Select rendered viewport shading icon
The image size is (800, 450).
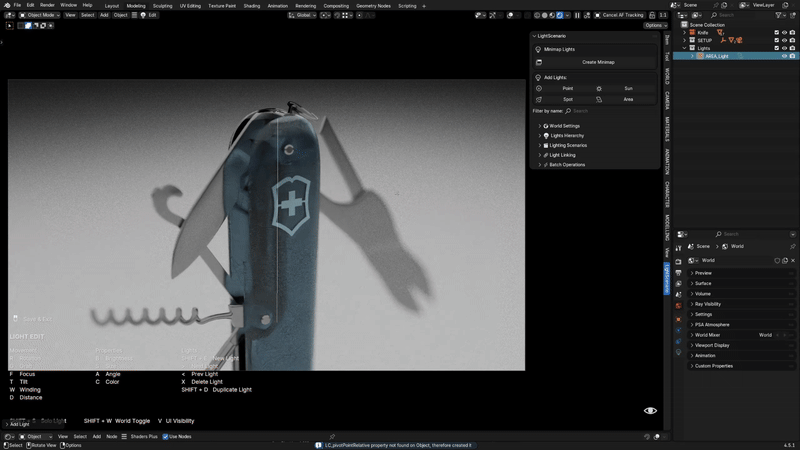tap(560, 15)
